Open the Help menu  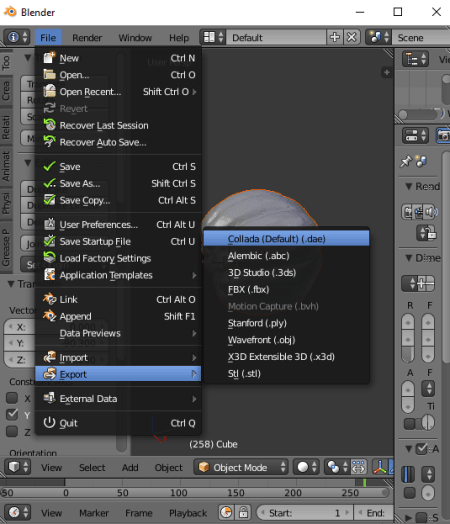click(x=179, y=37)
